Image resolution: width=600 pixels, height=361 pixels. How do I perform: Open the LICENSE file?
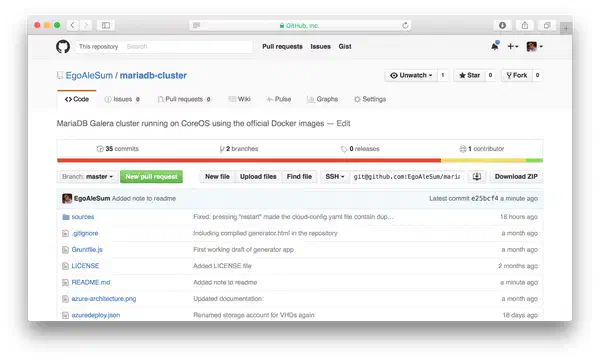pyautogui.click(x=85, y=266)
